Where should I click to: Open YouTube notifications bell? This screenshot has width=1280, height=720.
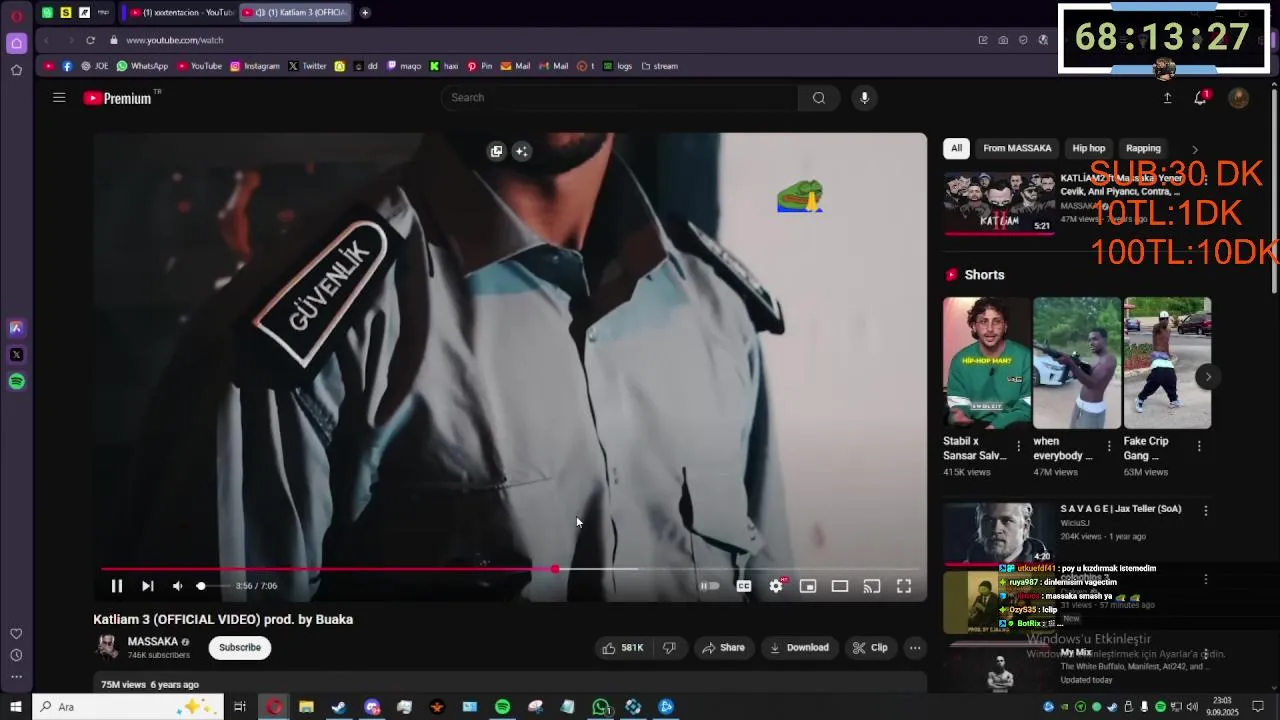1201,98
